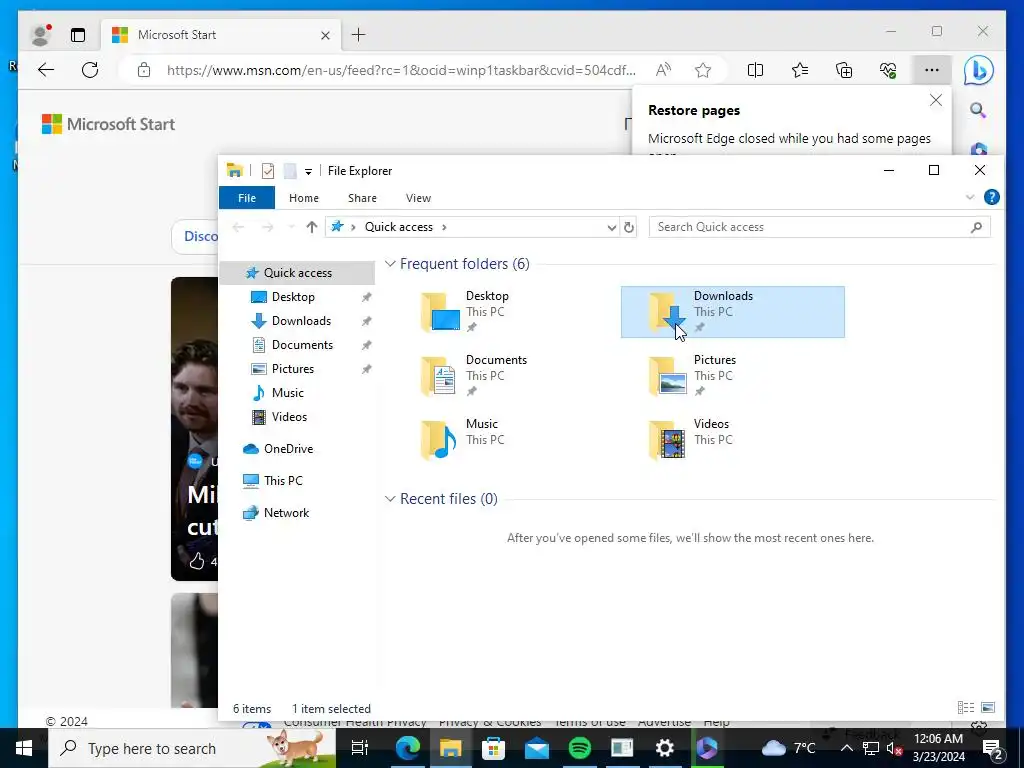Open the Edge tab actions menu
The height and width of the screenshot is (768, 1024).
78,35
